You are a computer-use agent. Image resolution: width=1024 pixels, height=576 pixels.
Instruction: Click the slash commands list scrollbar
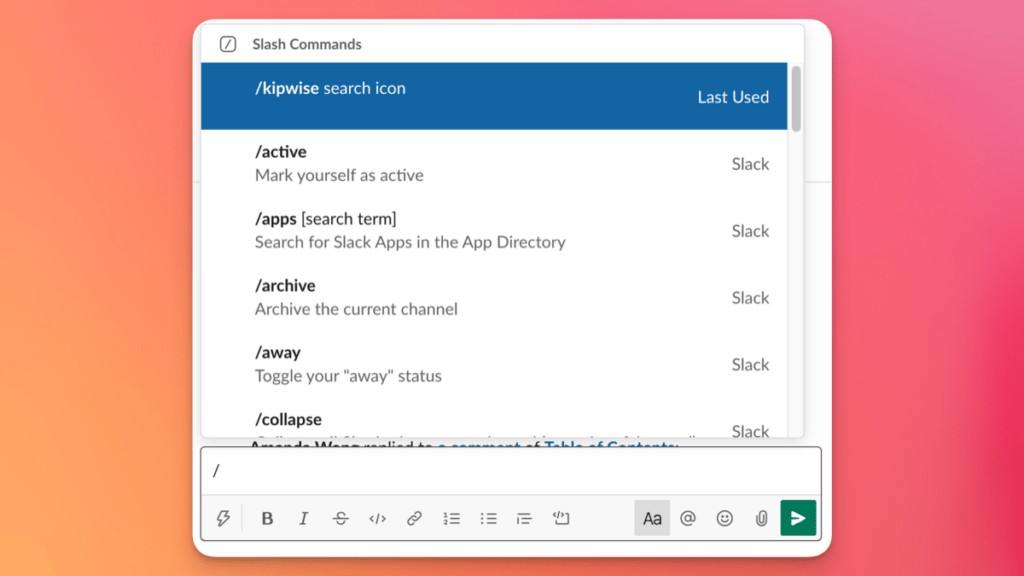coord(795,100)
